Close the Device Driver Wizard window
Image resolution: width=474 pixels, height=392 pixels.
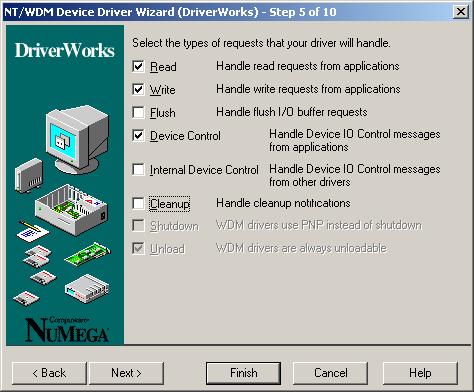[461, 12]
